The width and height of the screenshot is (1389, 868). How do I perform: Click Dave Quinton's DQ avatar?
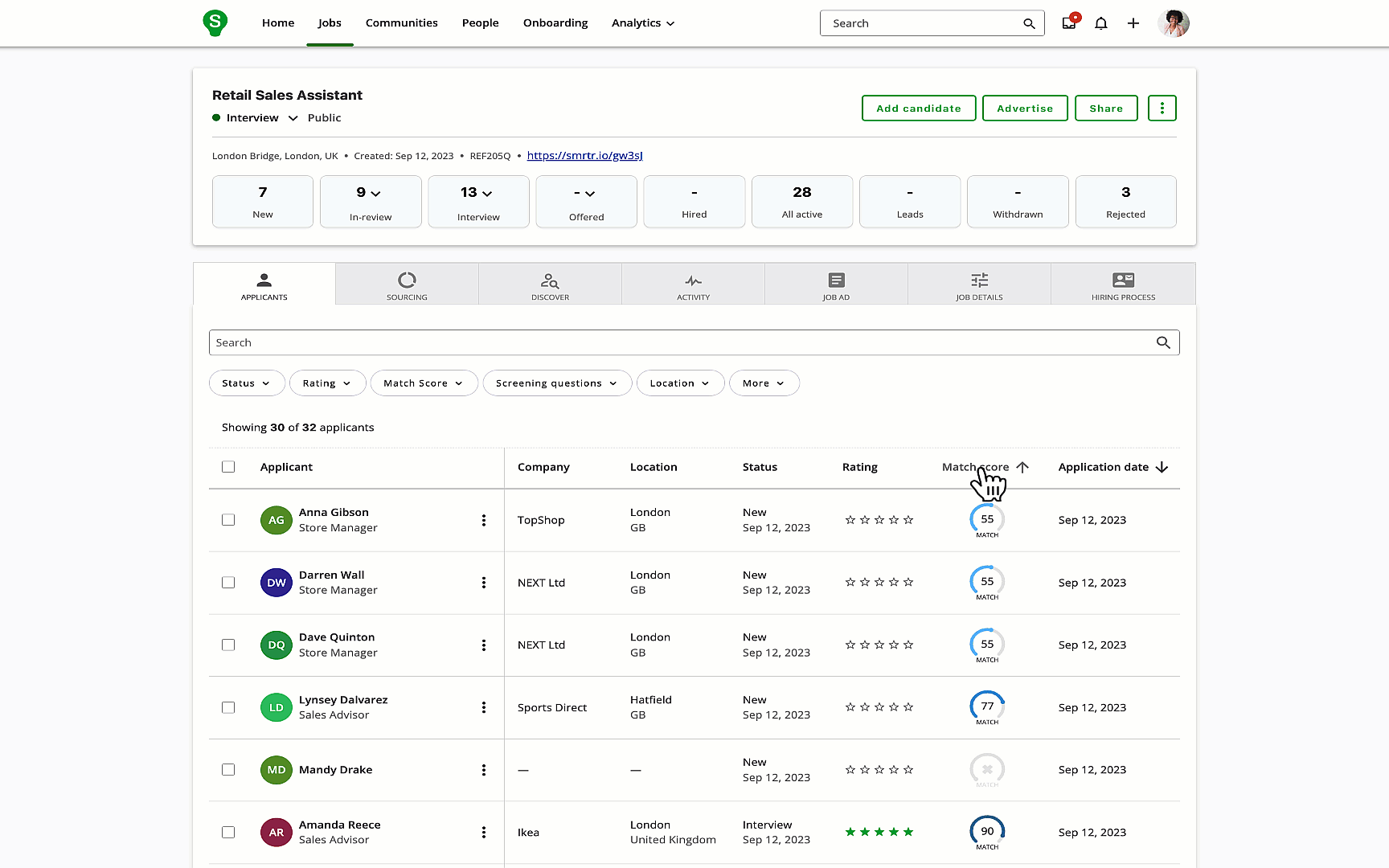pos(277,645)
